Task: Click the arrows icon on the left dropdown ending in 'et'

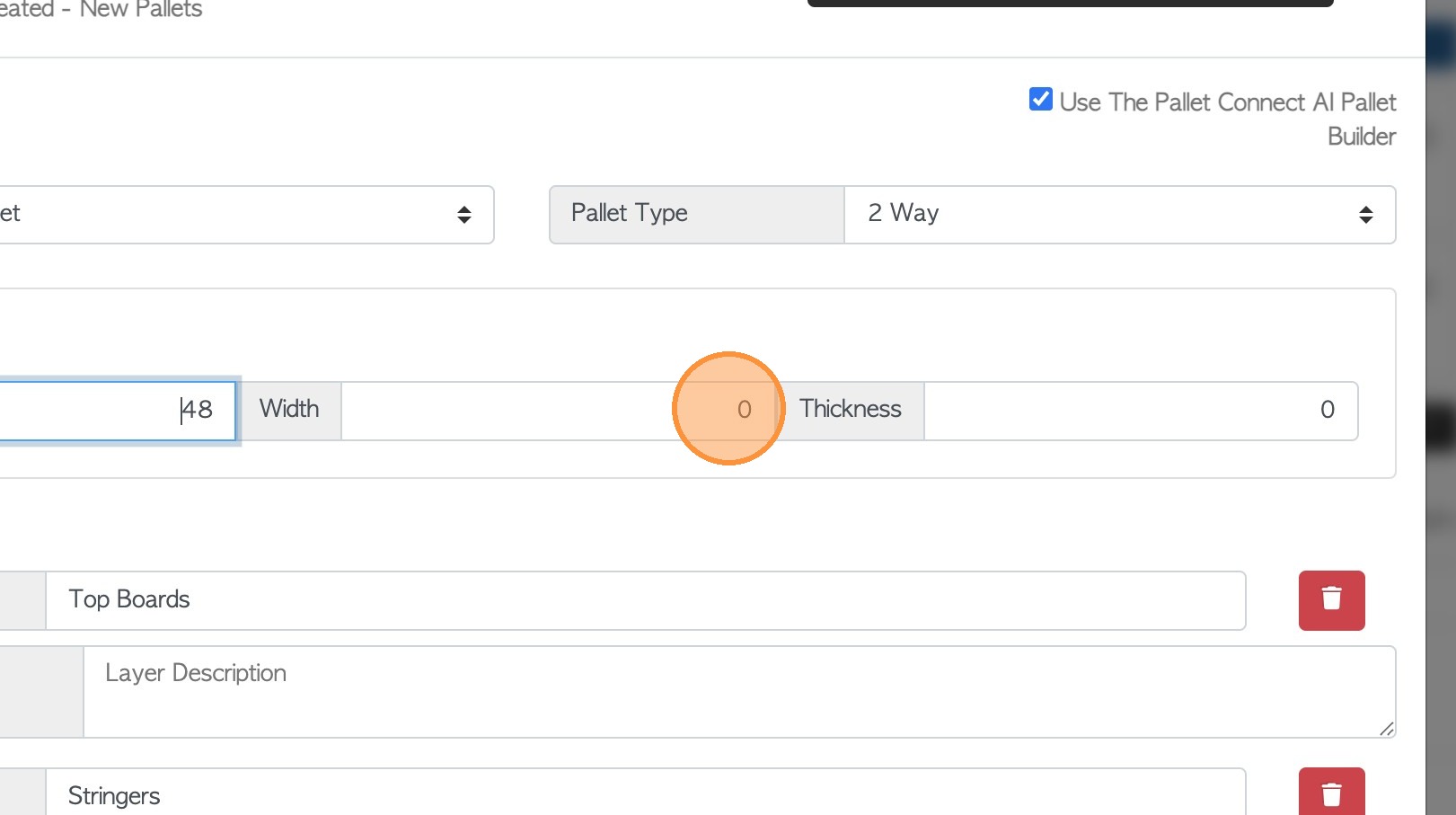Action: click(x=463, y=215)
